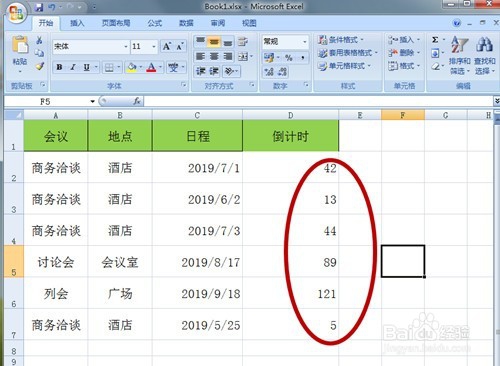Switch to 数据 Data tab
Screen dimensions: 500x366
pos(186,23)
